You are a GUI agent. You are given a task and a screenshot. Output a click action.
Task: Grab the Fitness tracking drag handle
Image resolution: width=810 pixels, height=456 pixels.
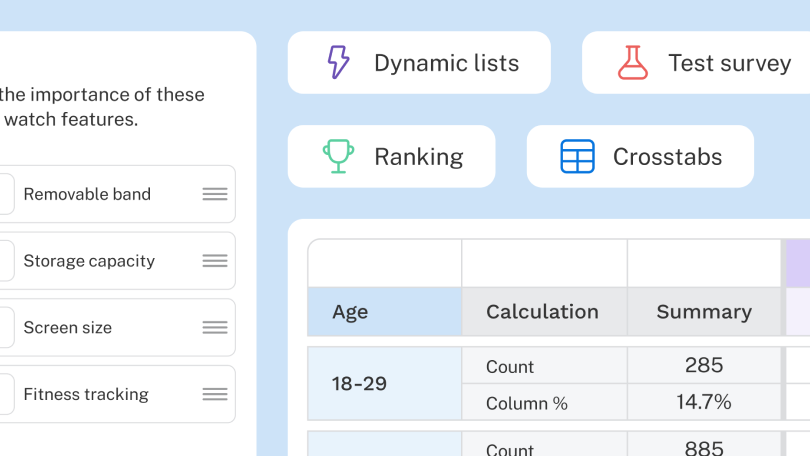[215, 394]
